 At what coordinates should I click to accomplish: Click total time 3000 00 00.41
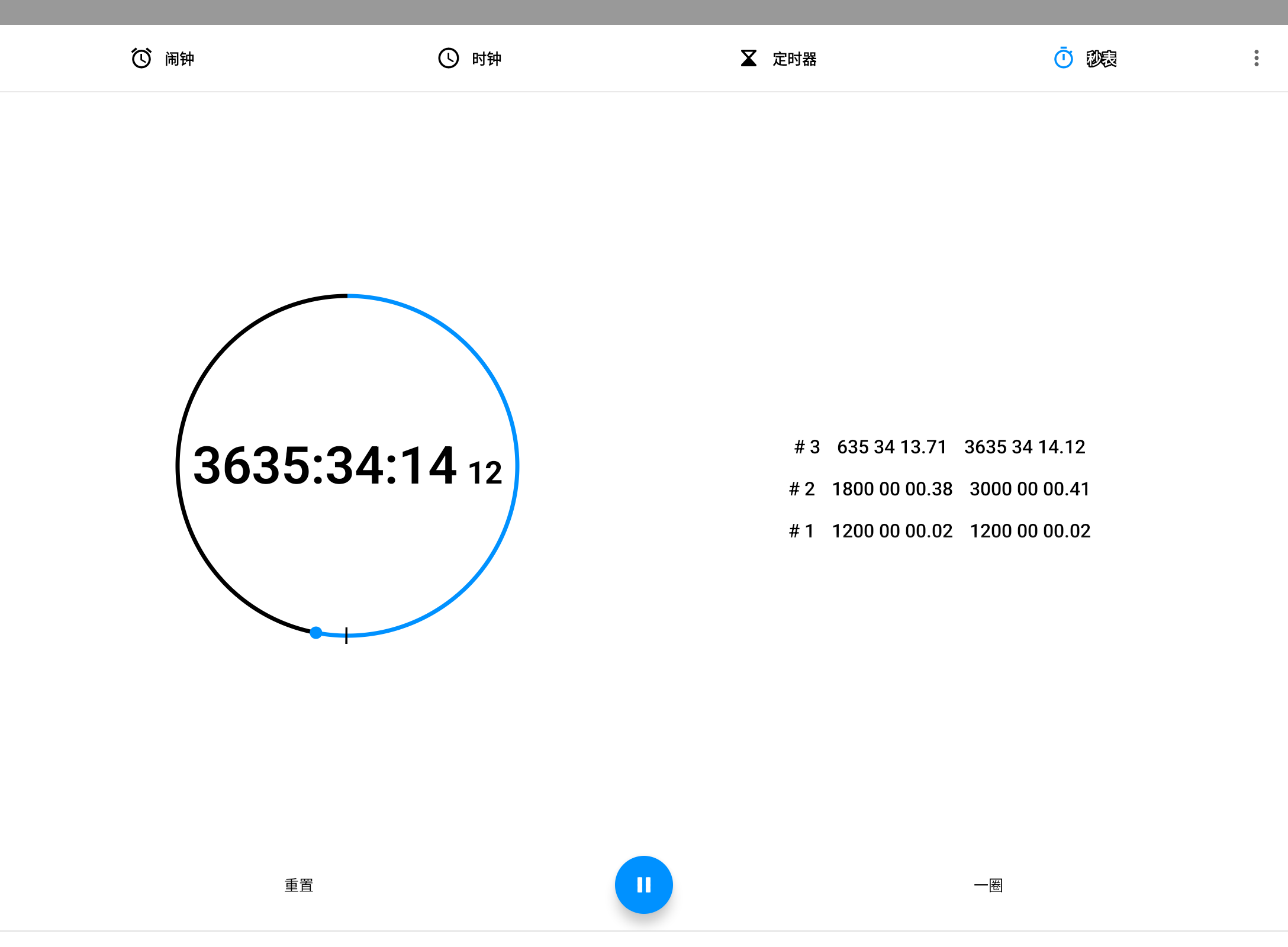coord(1030,489)
